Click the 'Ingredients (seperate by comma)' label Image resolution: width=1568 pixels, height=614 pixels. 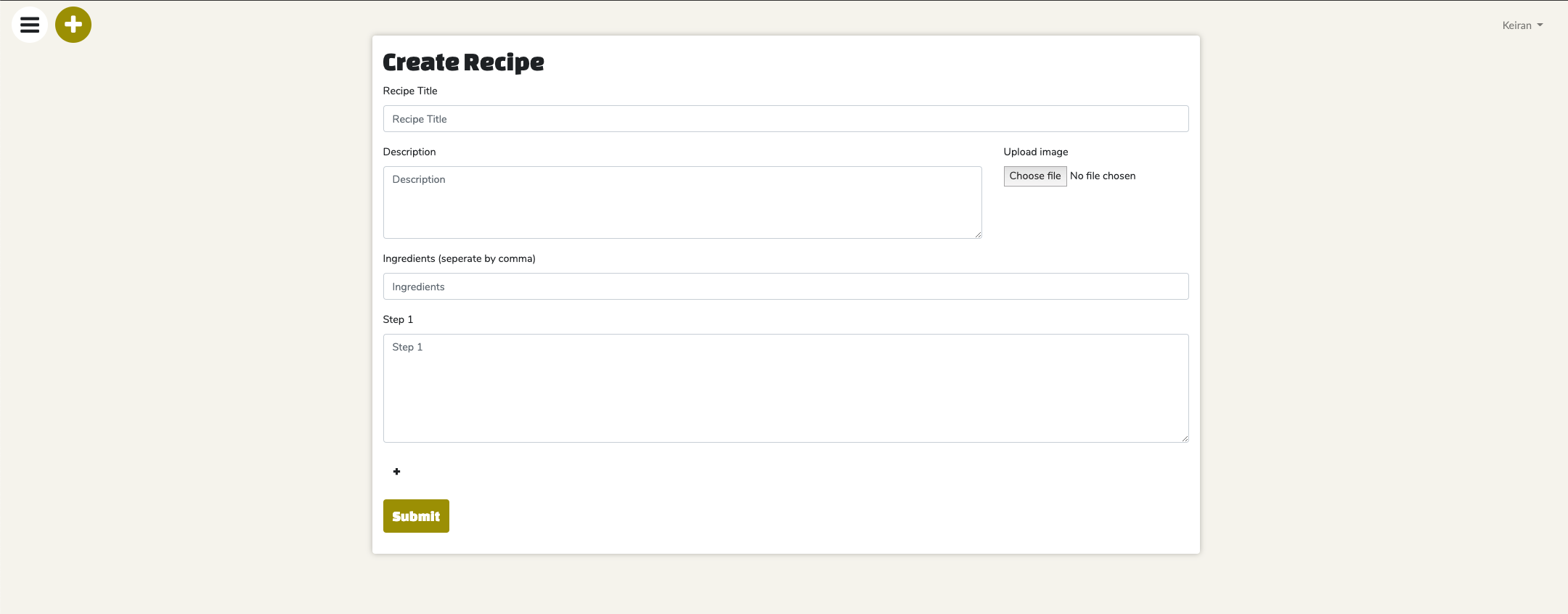tap(459, 258)
